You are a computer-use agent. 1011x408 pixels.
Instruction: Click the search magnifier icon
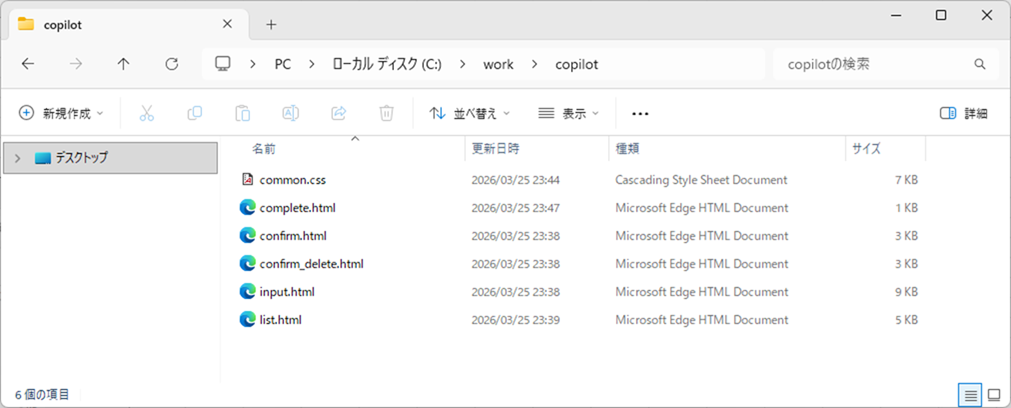979,64
